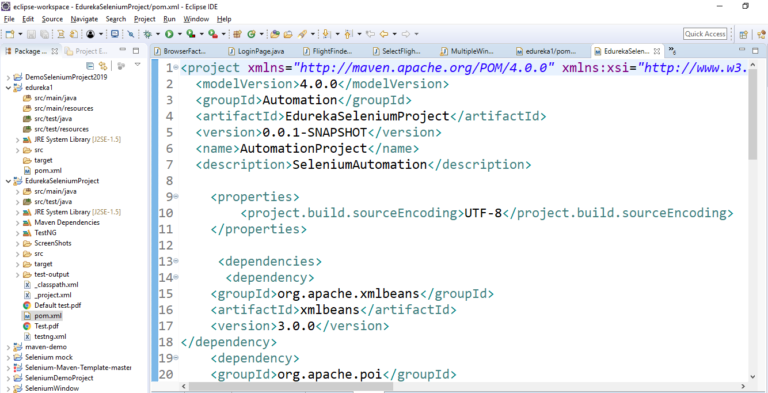This screenshot has width=768, height=393.
Task: Click the Forward navigation arrow icon
Action: [x=406, y=34]
